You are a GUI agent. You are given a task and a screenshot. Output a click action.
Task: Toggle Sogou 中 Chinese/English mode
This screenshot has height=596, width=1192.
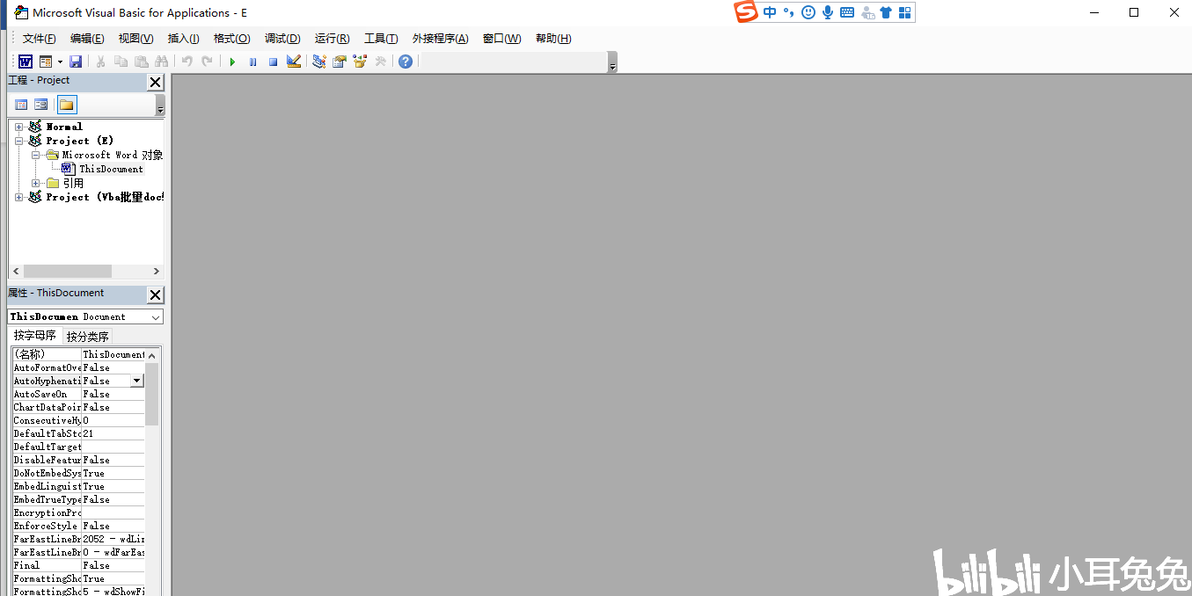coord(770,12)
